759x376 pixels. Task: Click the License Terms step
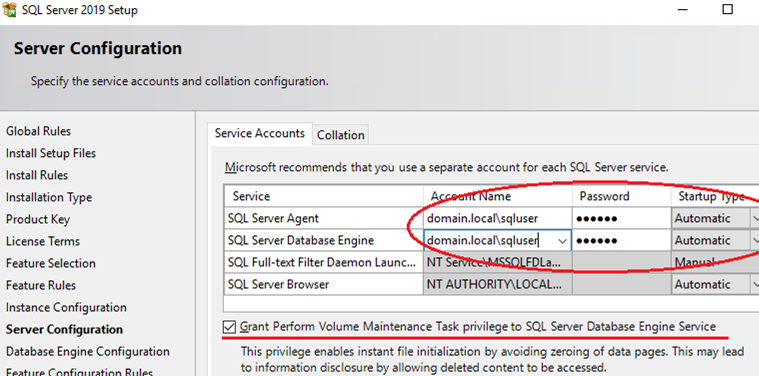tap(43, 241)
